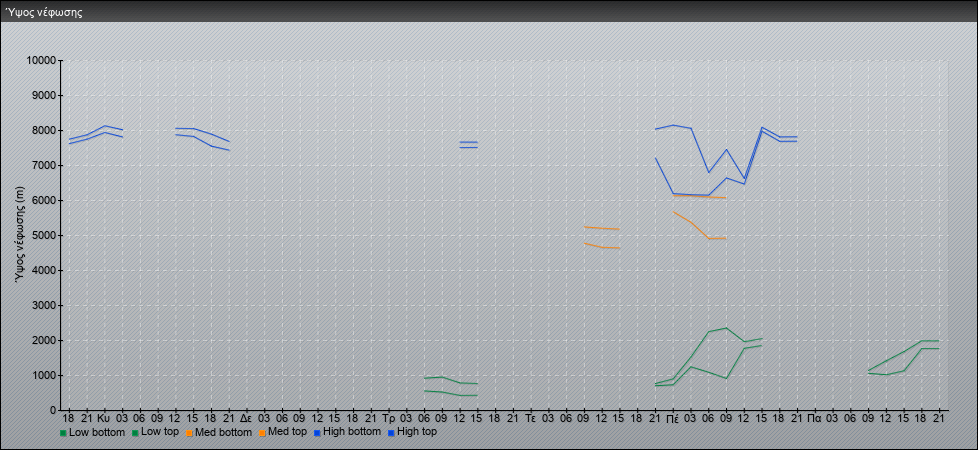This screenshot has height=450, width=978.
Task: Click the 'Κυ' day label on x-axis
Action: (104, 417)
